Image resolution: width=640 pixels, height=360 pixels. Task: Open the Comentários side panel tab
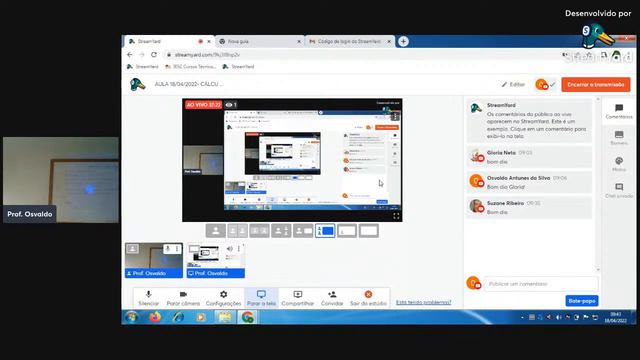point(619,111)
